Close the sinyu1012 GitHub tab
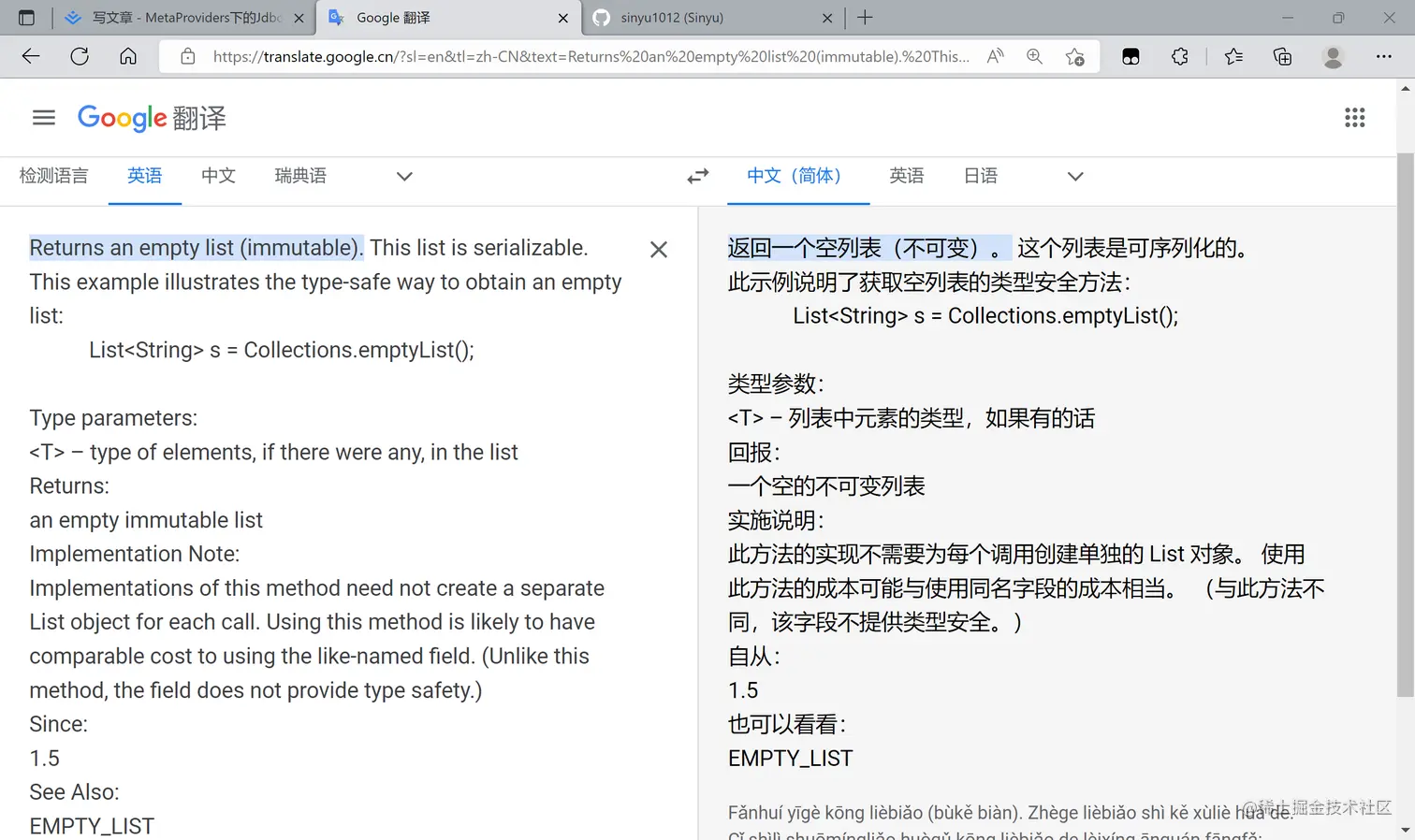Screen dimensions: 1415x840 point(827,18)
